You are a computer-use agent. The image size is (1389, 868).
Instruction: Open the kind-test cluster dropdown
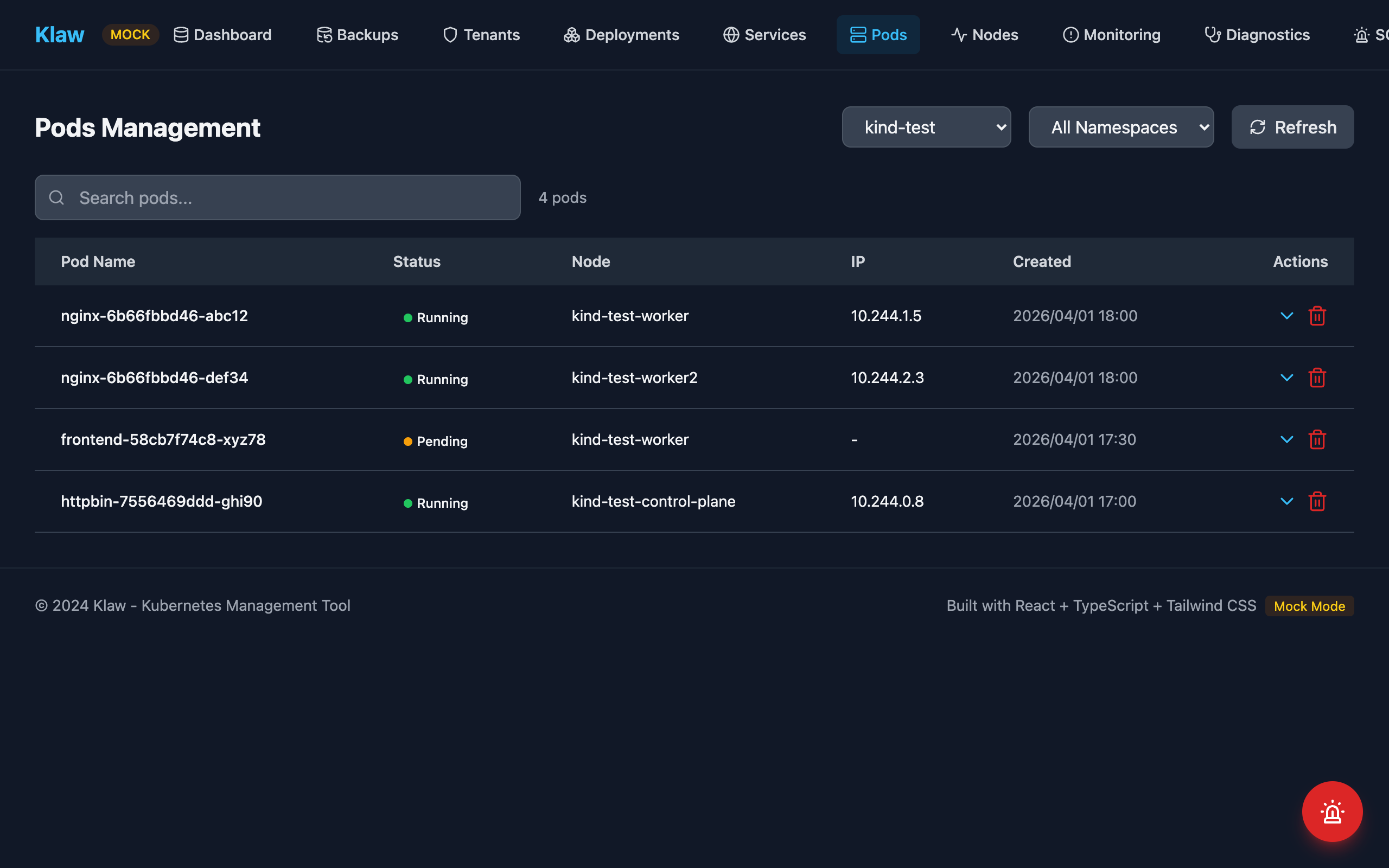[x=926, y=127]
